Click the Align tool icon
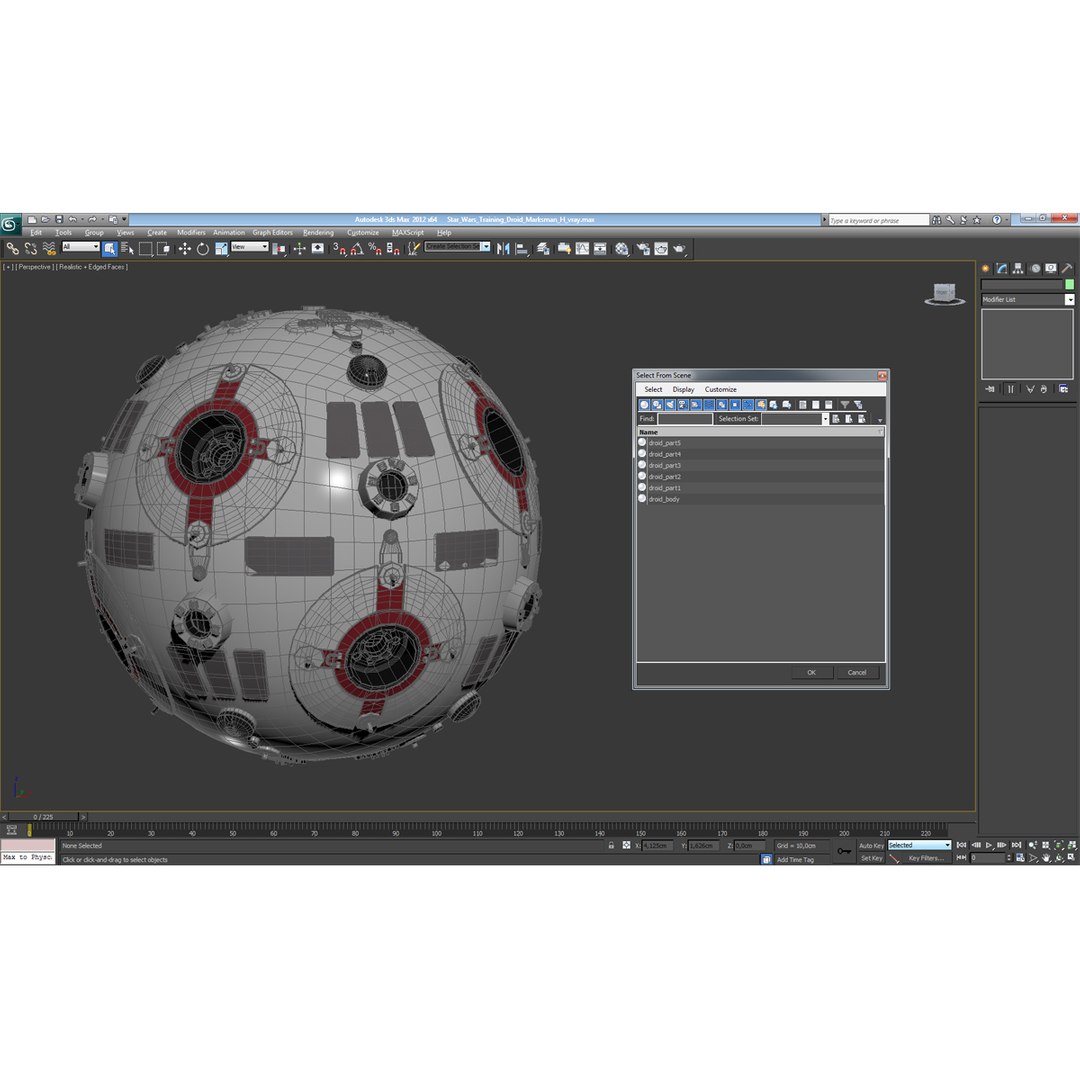 [521, 249]
